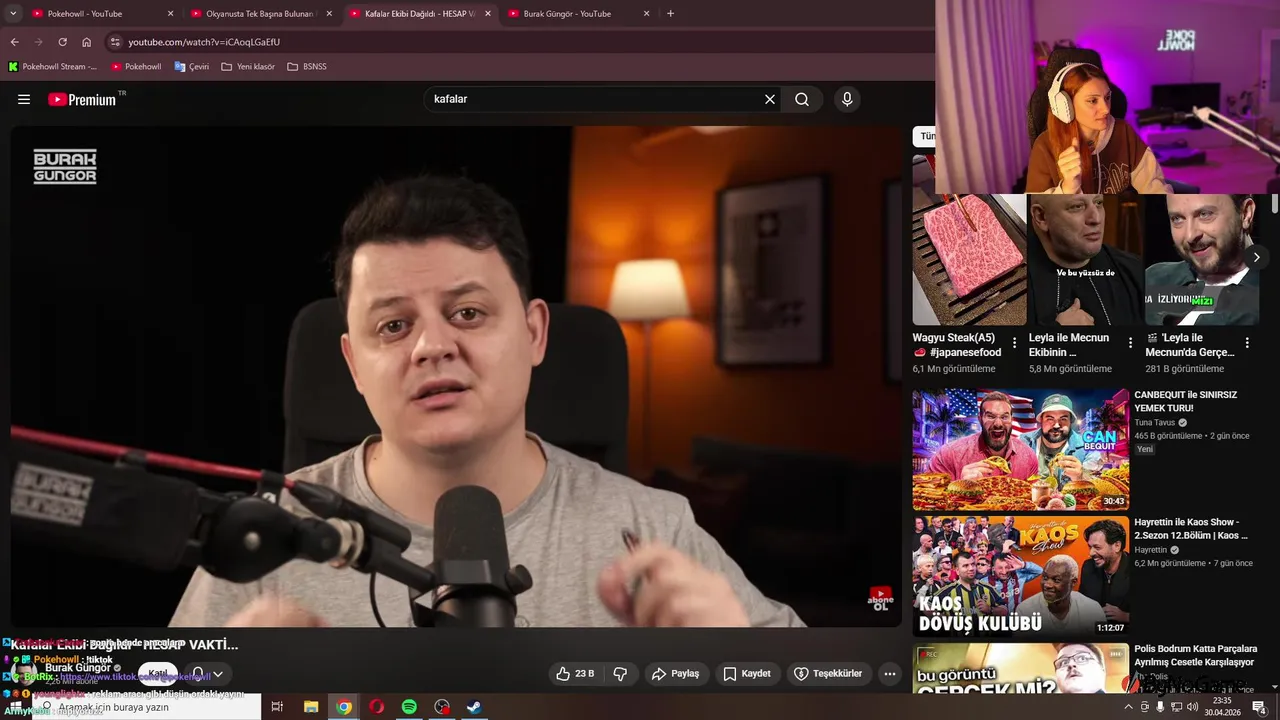Open a new browser tab

coord(670,14)
